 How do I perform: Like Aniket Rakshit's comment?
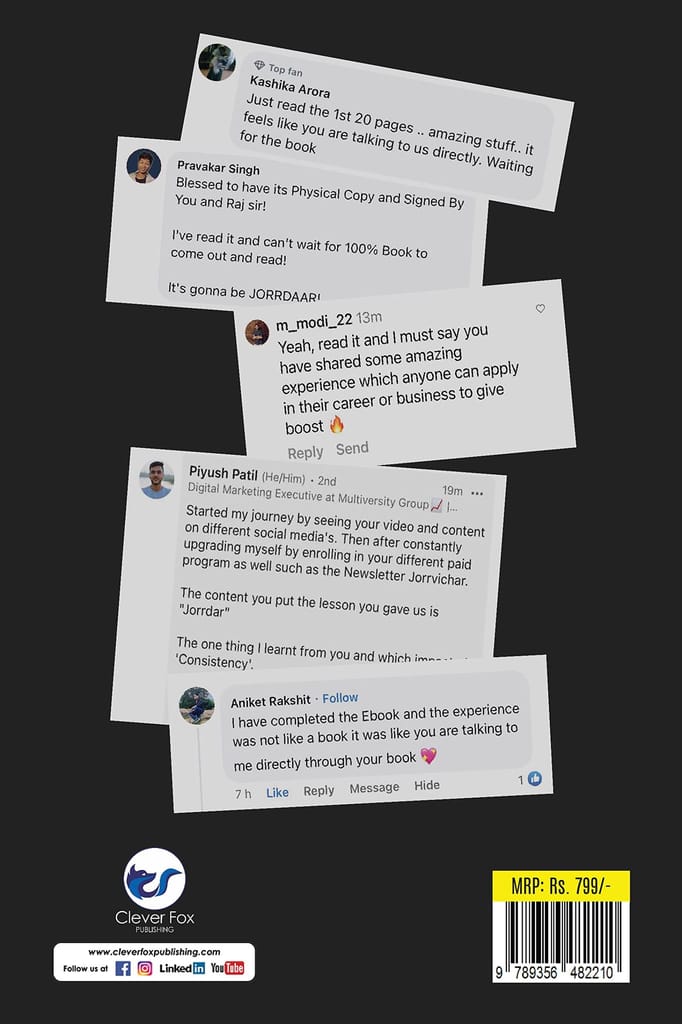coord(277,792)
